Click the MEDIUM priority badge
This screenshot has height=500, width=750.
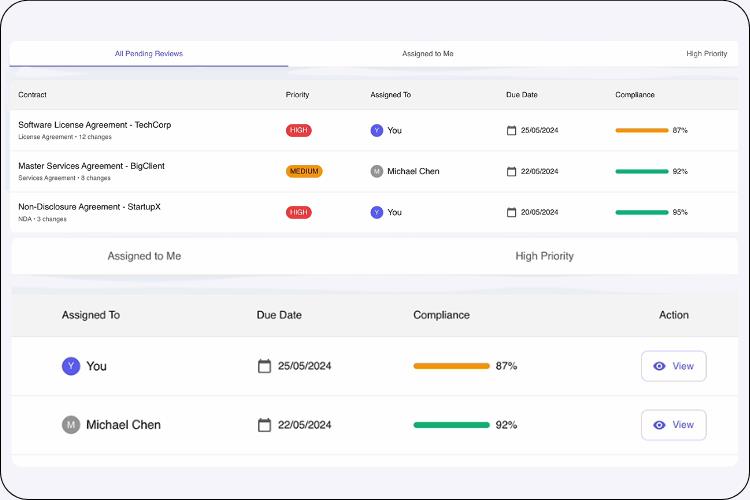[x=304, y=171]
